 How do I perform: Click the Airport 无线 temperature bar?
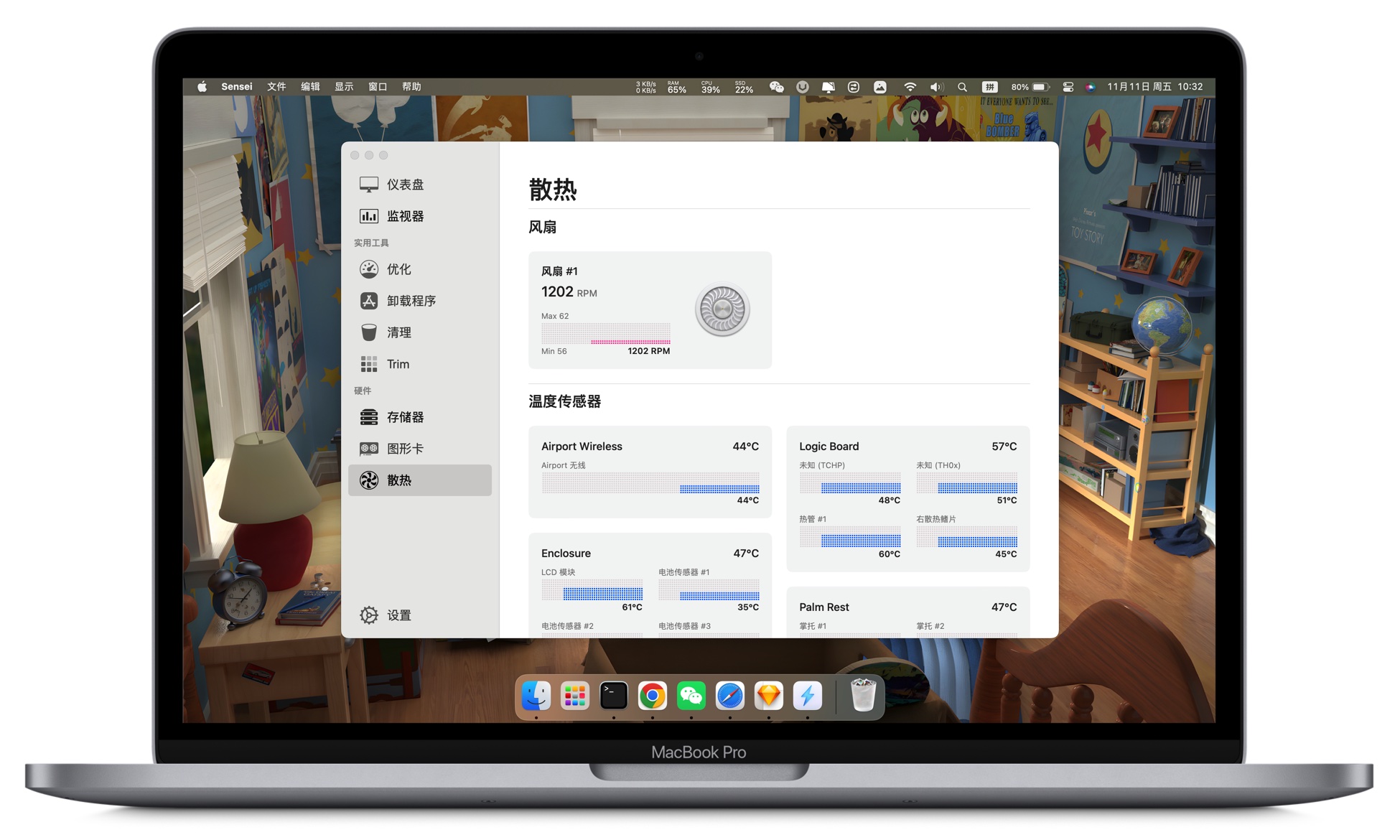tap(650, 483)
